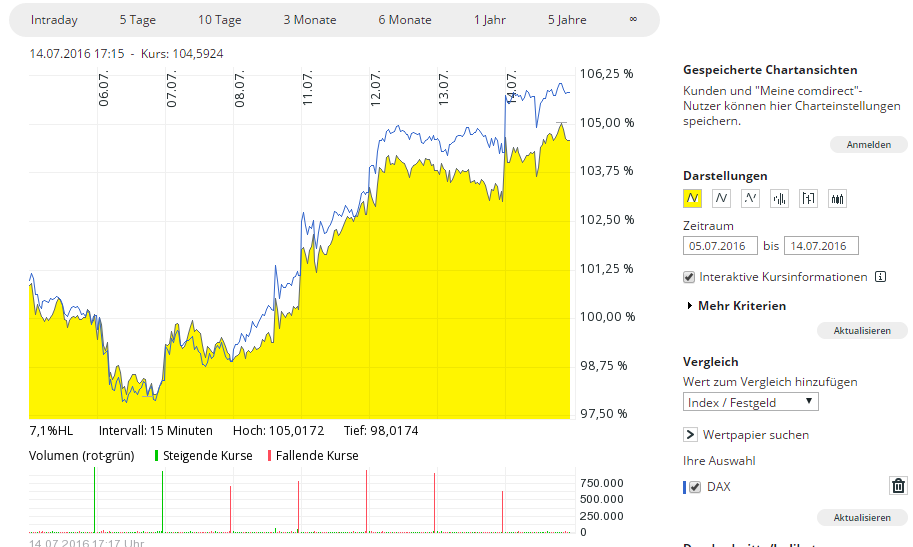Click the 11.07. date label on chart
This screenshot has width=913, height=547.
tap(307, 88)
